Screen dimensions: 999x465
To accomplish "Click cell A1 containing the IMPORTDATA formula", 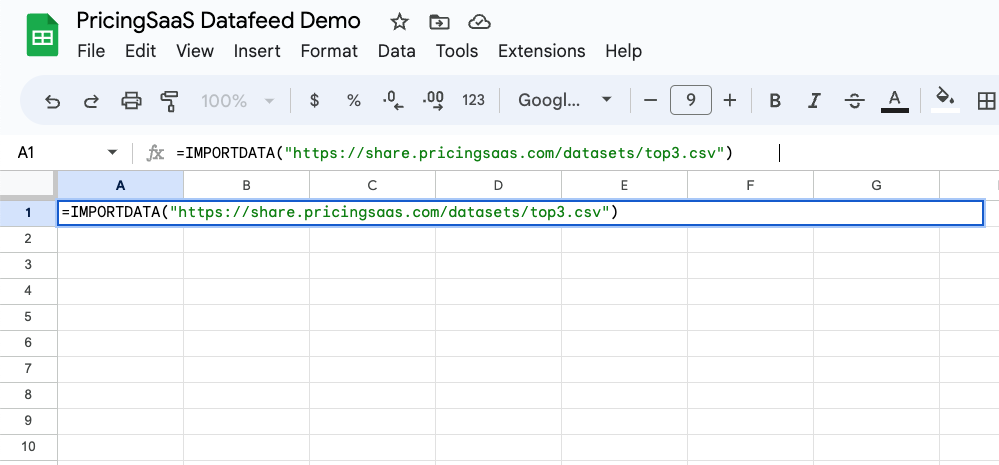I will pos(521,212).
